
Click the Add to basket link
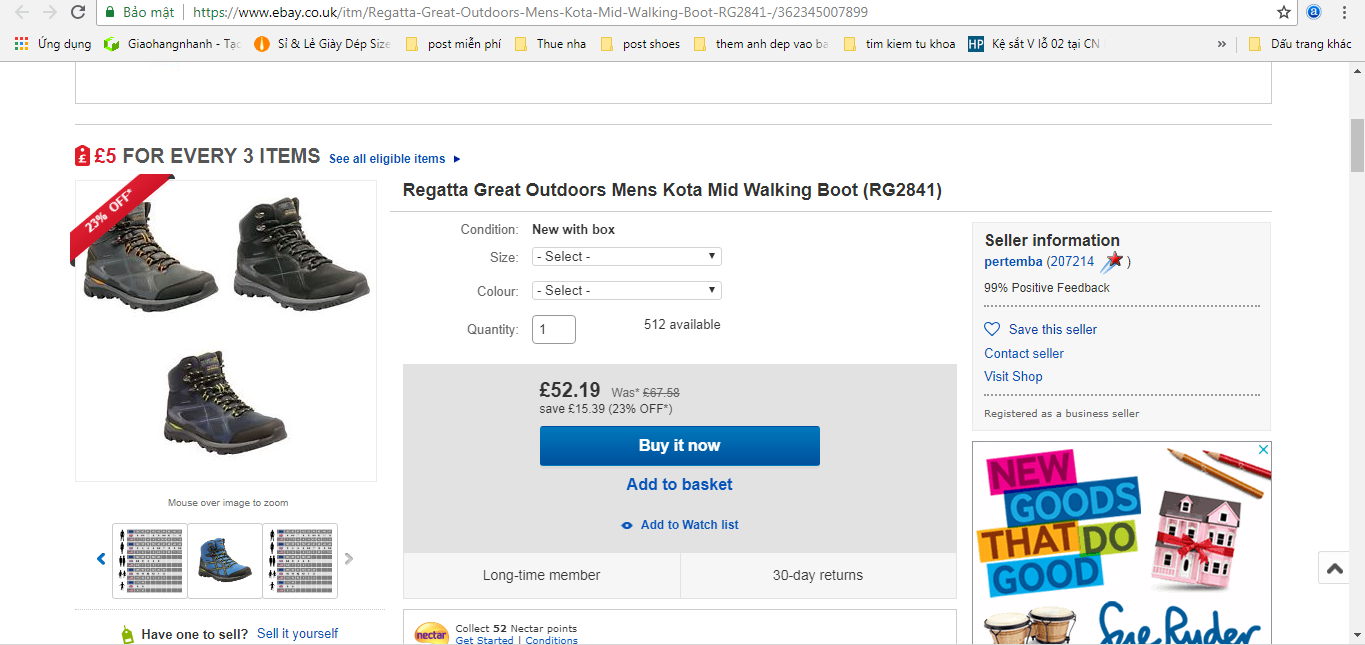(679, 485)
